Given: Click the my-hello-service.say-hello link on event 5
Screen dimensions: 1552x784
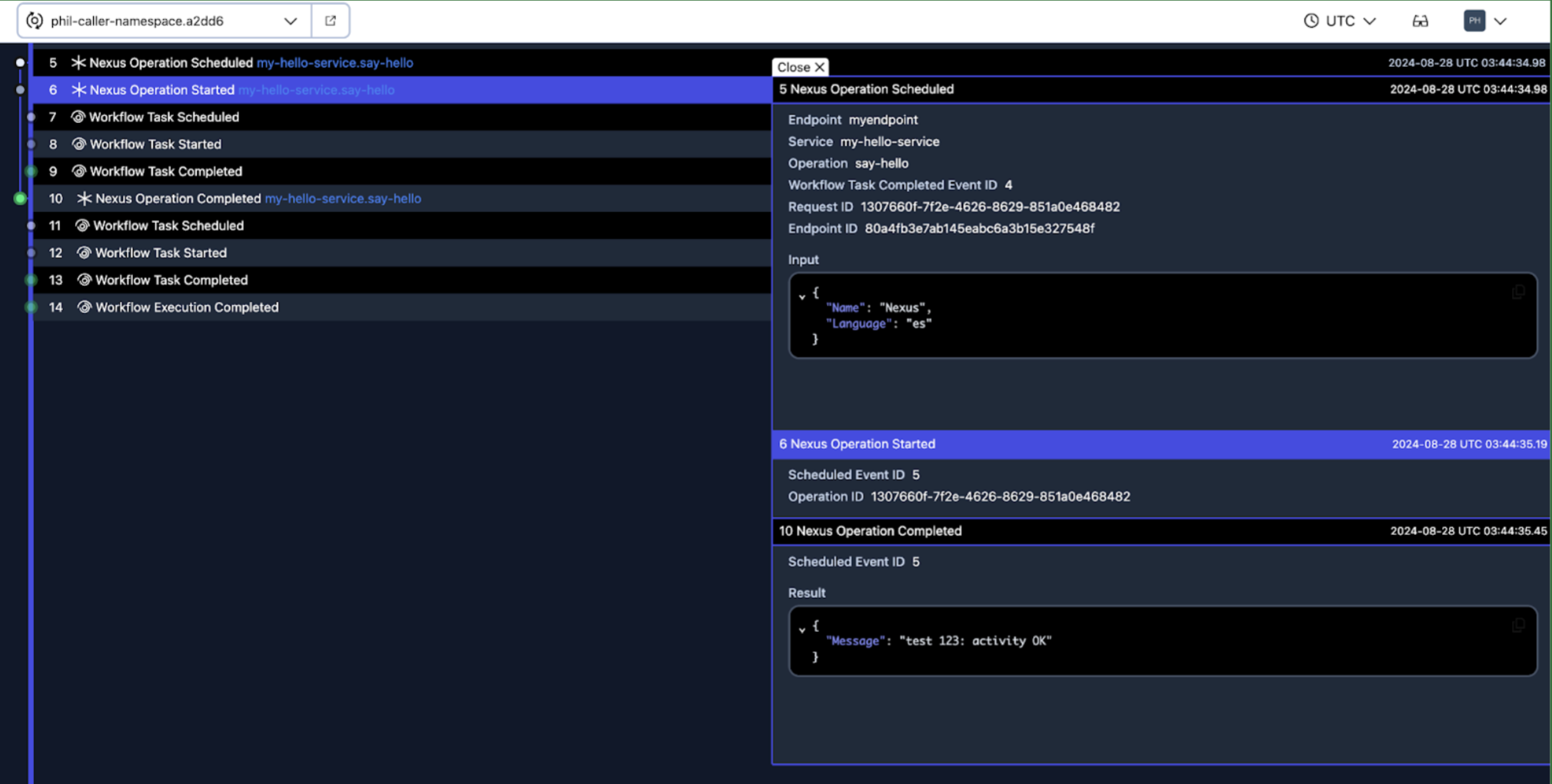Looking at the screenshot, I should tap(335, 62).
